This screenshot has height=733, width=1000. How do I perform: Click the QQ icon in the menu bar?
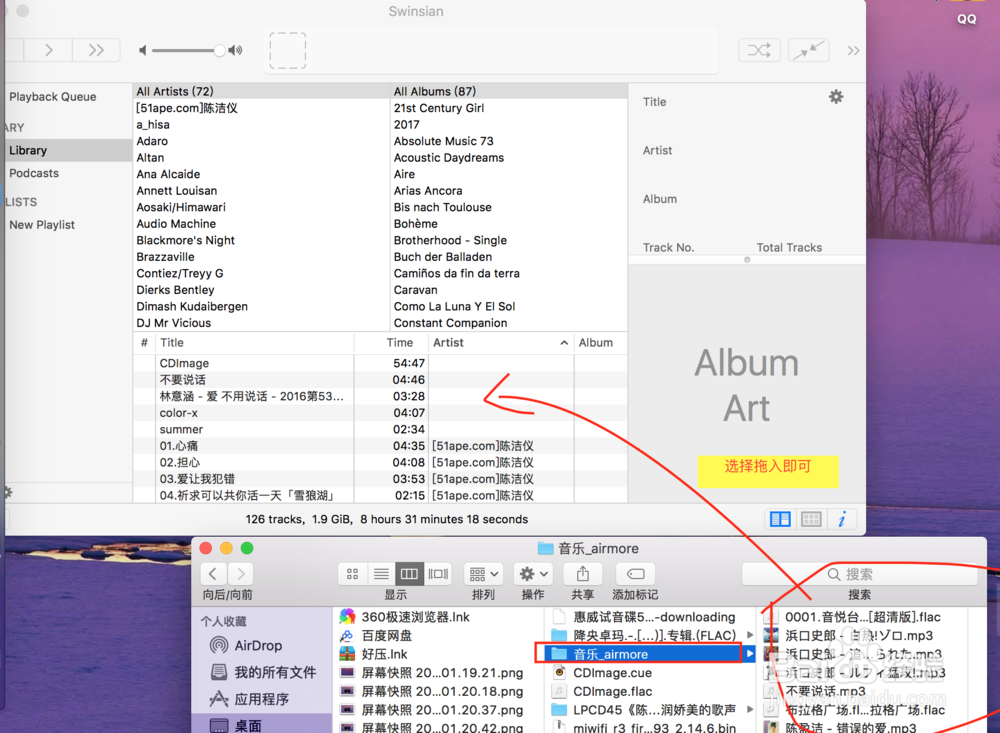966,18
